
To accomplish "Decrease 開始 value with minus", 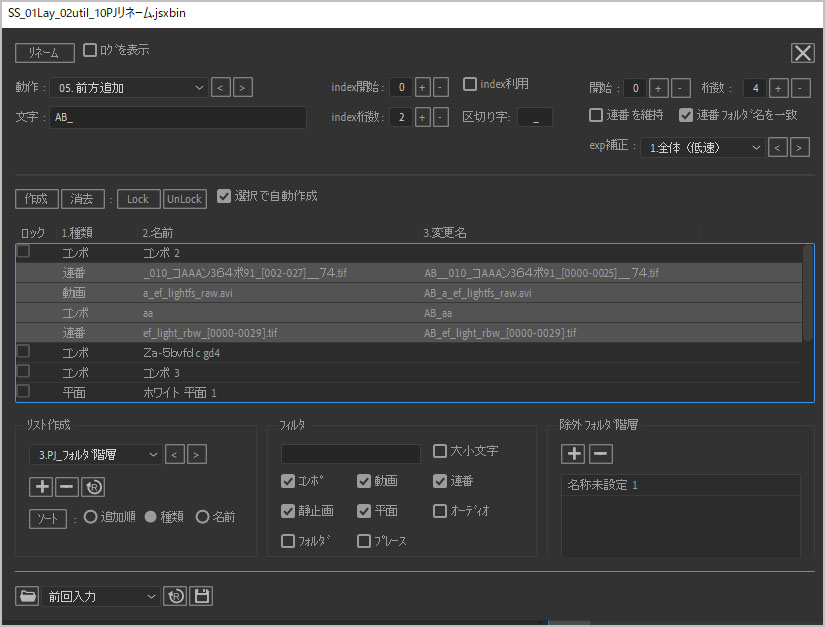I will point(680,88).
